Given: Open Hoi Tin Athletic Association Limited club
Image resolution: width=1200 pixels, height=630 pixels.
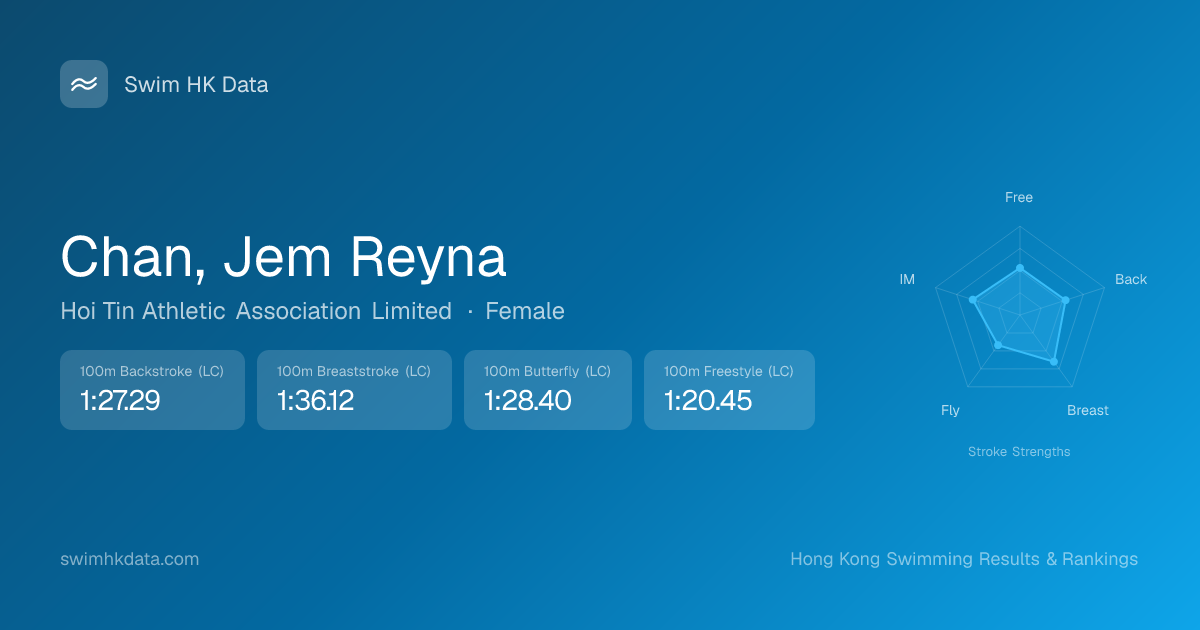Looking at the screenshot, I should coord(256,311).
